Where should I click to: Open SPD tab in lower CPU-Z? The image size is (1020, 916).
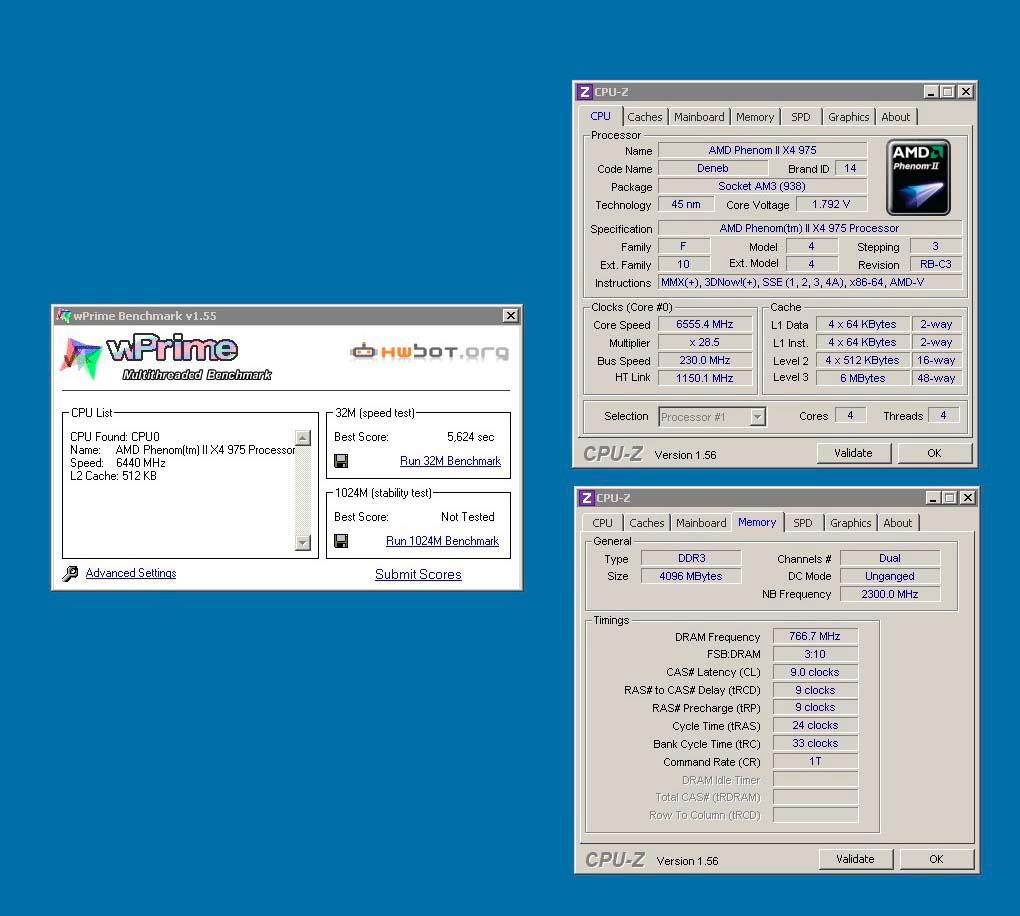pos(803,523)
